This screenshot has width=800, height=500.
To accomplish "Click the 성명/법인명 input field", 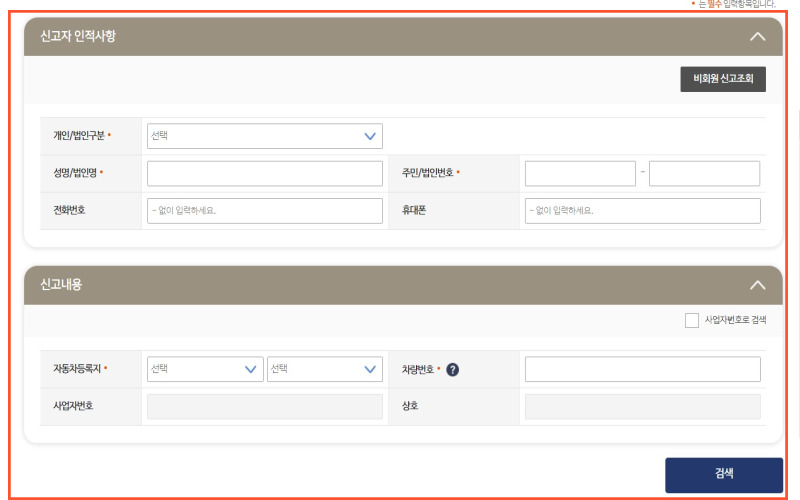I will pos(265,173).
